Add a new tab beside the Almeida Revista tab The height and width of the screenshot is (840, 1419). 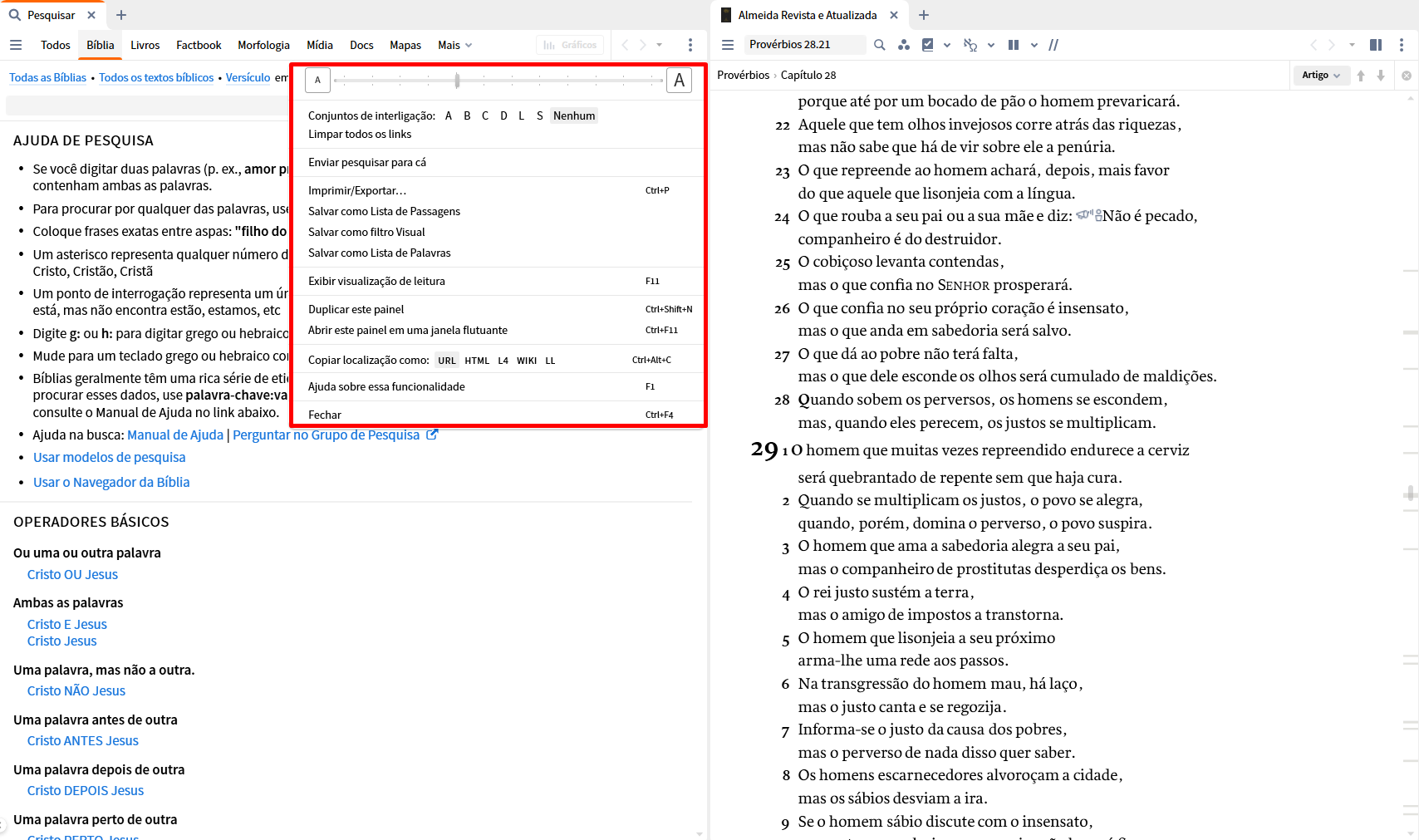[924, 15]
